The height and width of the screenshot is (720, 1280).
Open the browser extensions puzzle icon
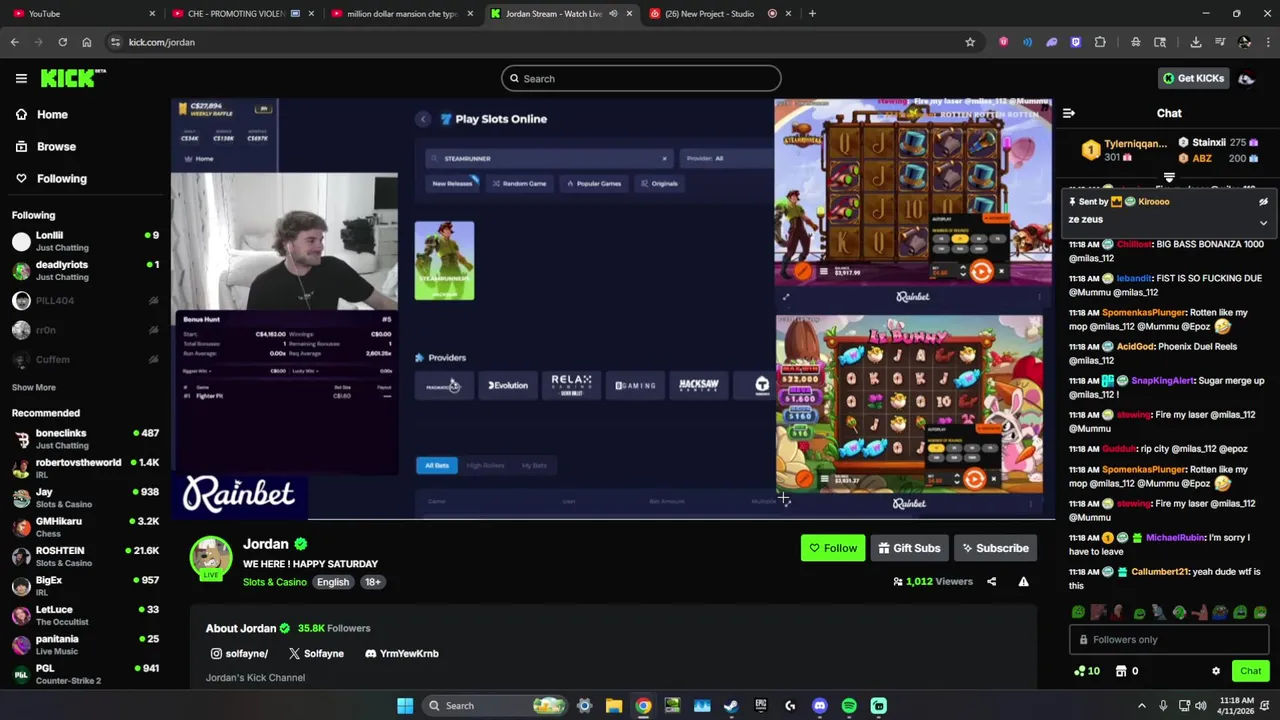click(x=1100, y=42)
